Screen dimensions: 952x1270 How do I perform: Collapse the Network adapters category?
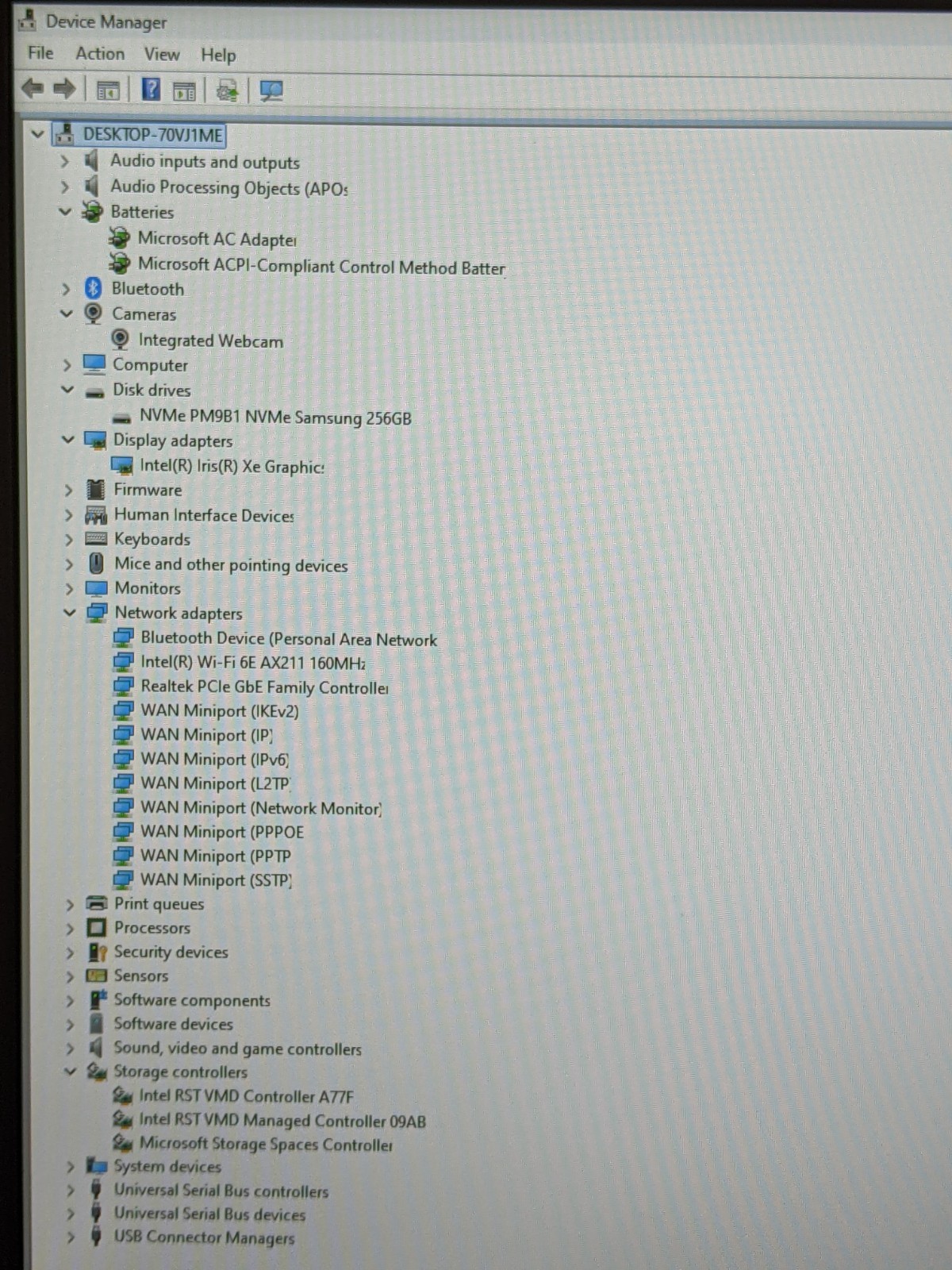point(70,613)
